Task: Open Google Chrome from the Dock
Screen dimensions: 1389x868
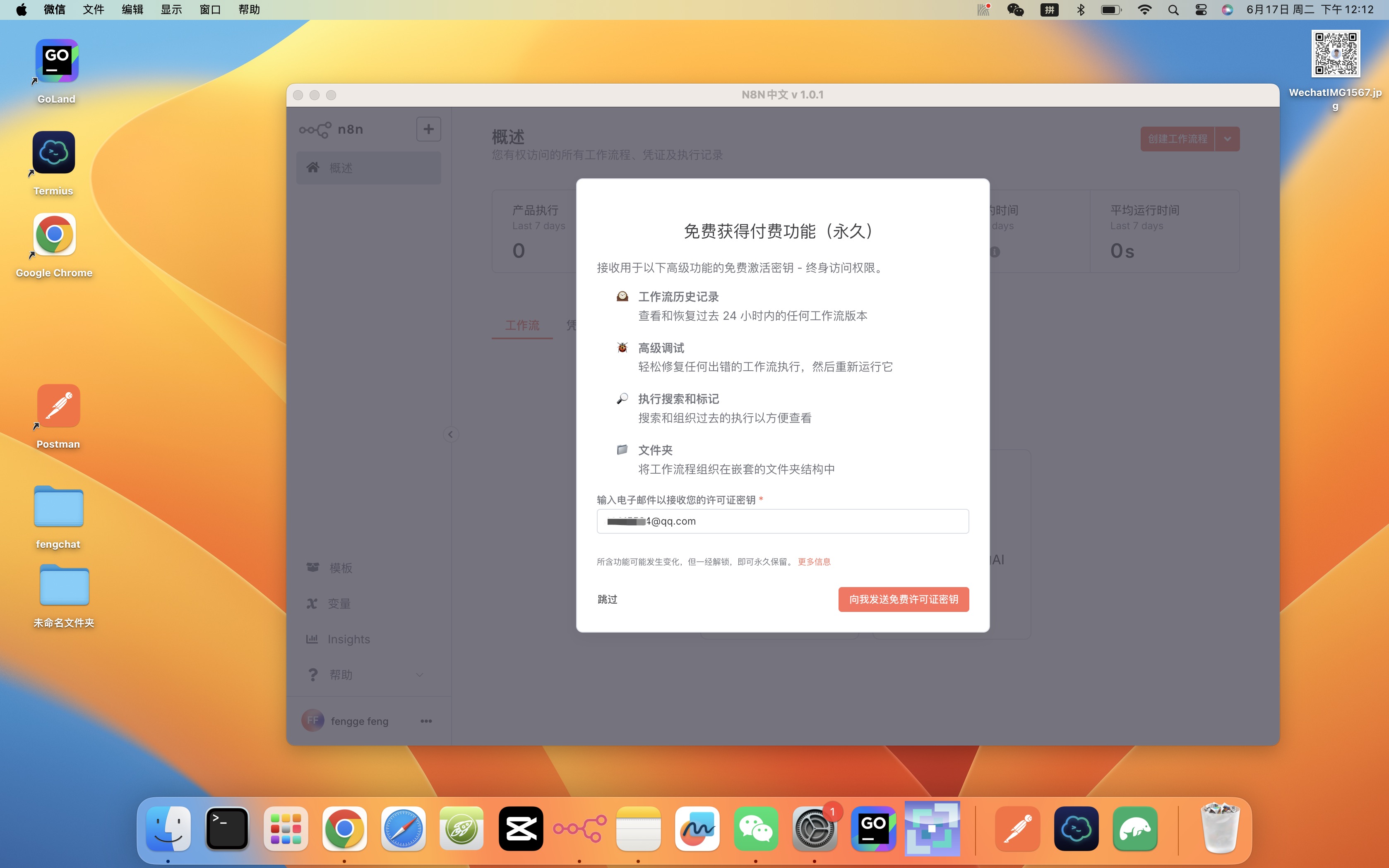Action: [x=344, y=828]
